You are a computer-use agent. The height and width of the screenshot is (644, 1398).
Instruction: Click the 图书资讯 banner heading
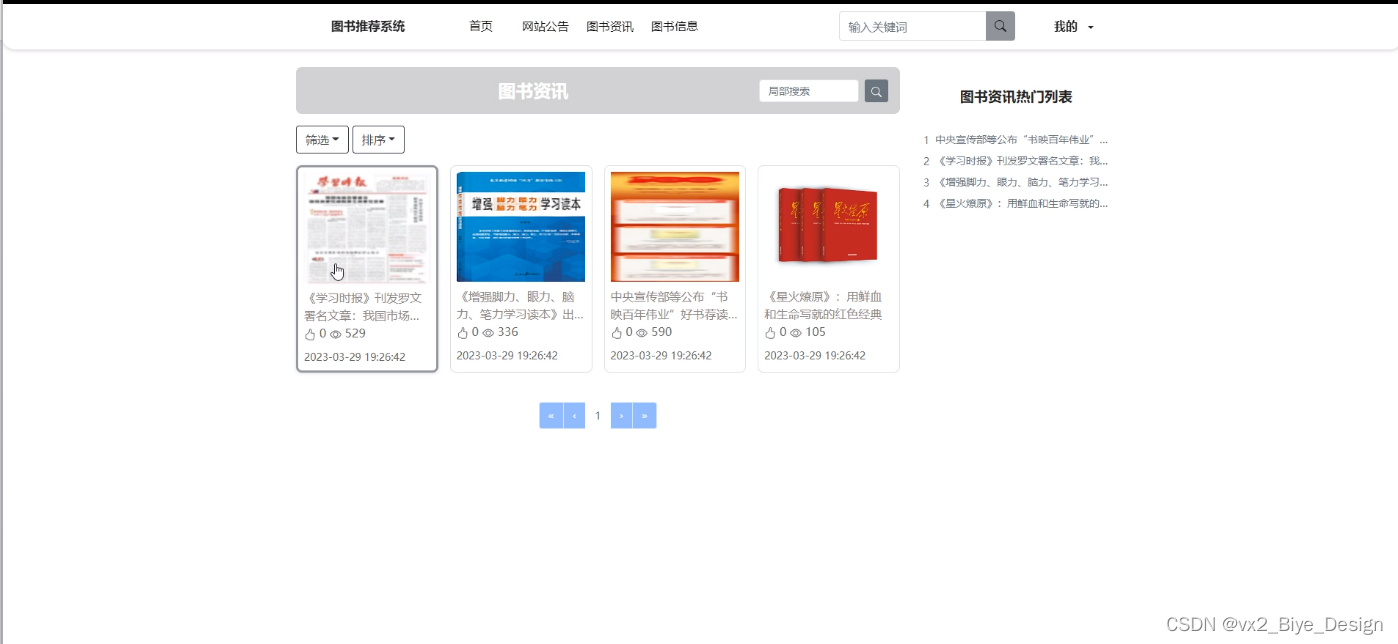[533, 92]
